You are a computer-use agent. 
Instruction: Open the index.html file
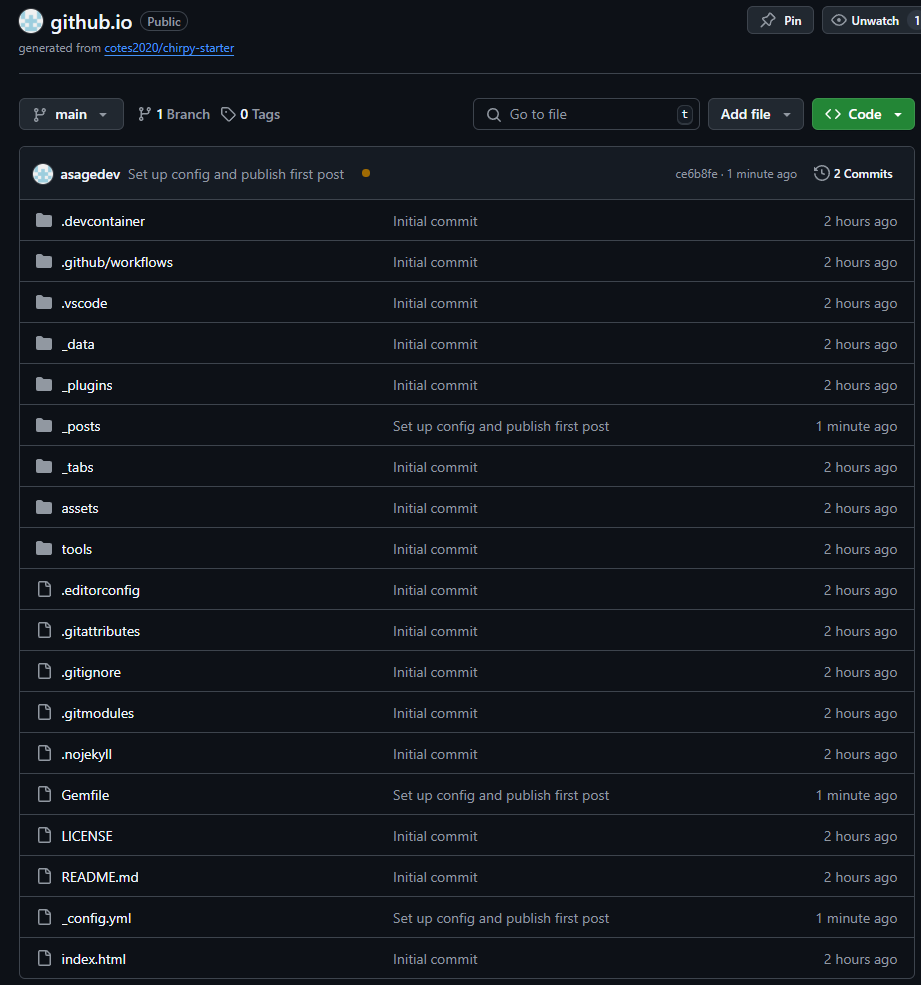pyautogui.click(x=94, y=959)
